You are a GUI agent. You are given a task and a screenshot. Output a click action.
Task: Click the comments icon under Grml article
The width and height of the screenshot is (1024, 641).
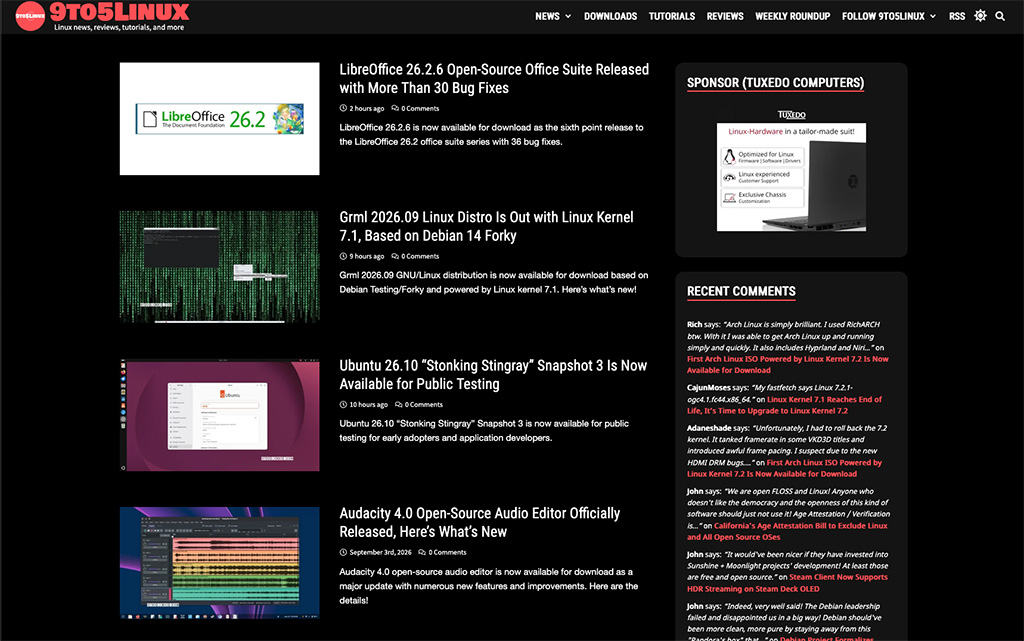tap(395, 257)
